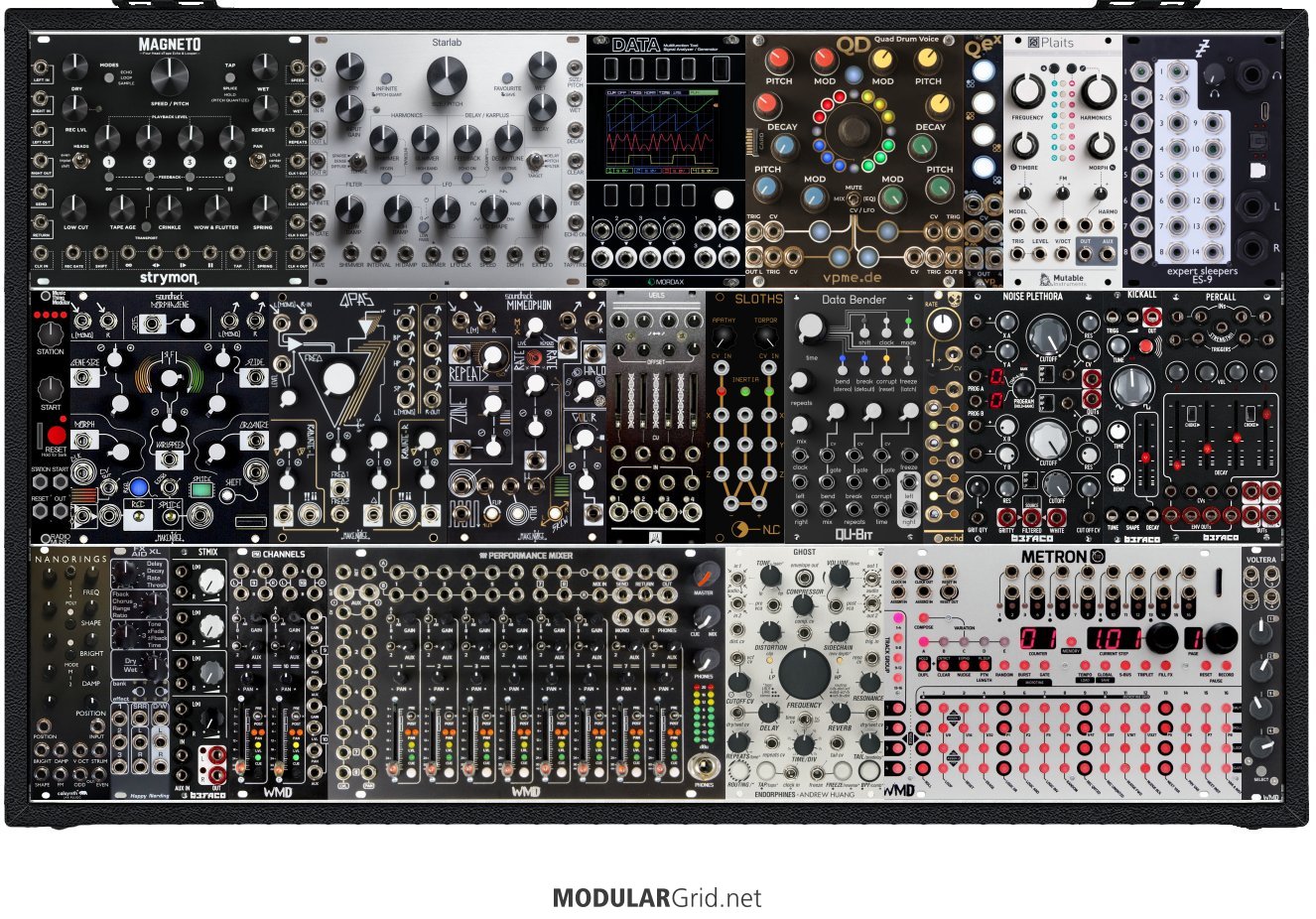The width and height of the screenshot is (1316, 919).
Task: Open the WMD Performance Mixer module
Action: tap(527, 673)
